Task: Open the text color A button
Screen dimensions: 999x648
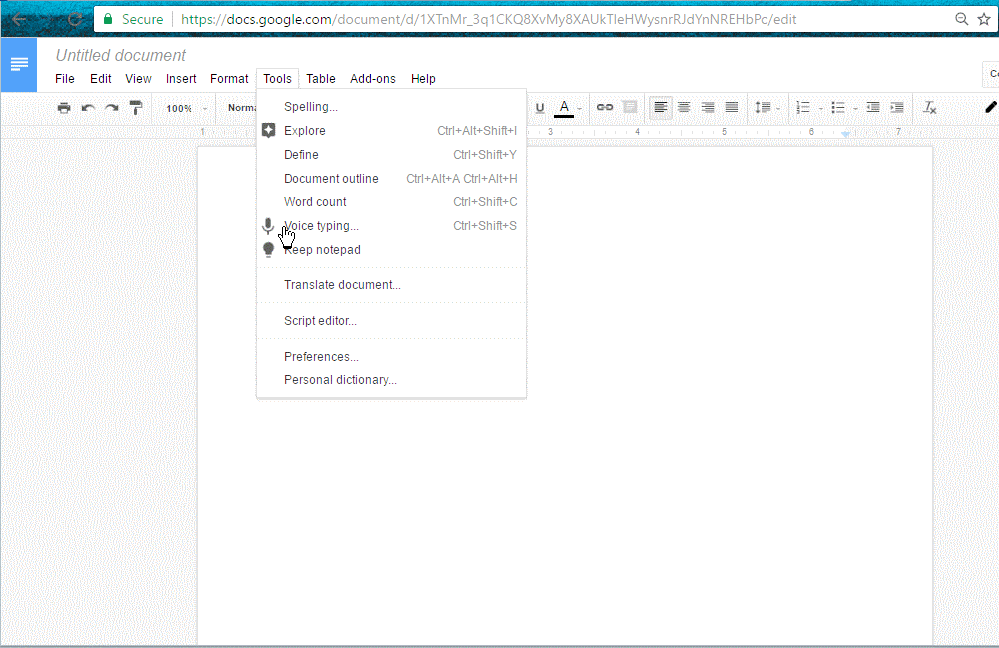Action: coord(564,108)
